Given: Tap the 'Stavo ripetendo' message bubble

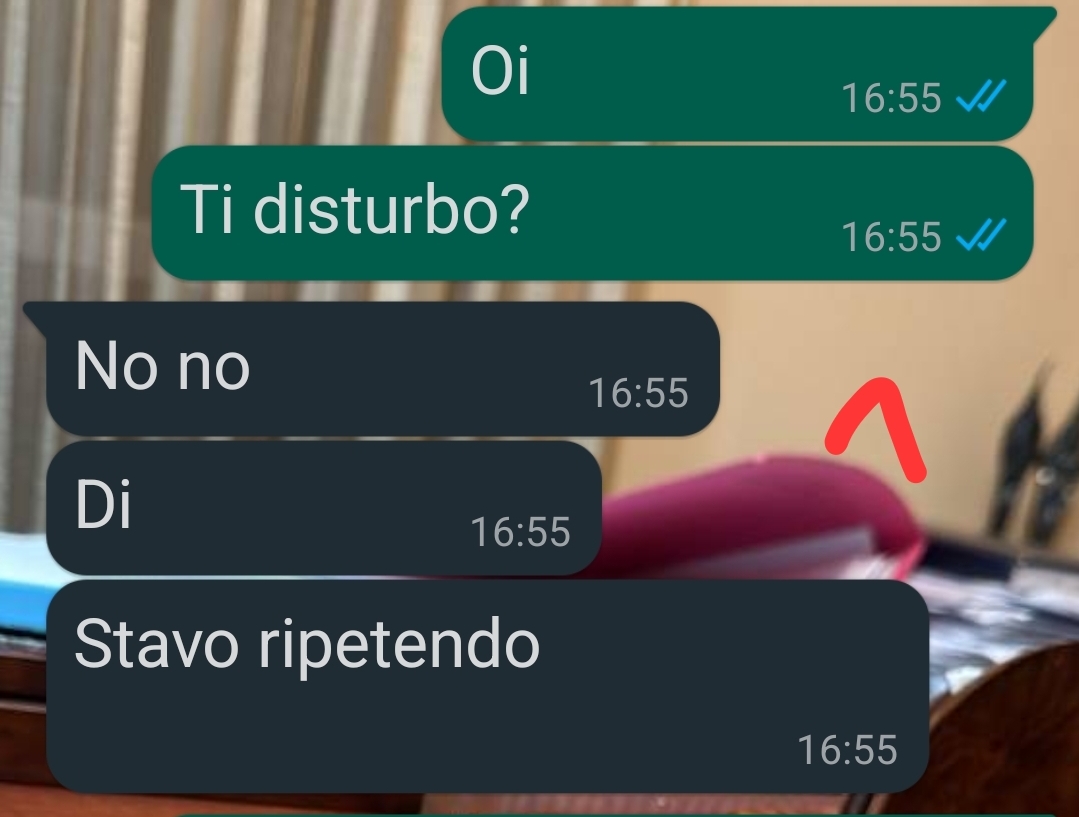Looking at the screenshot, I should tap(488, 686).
